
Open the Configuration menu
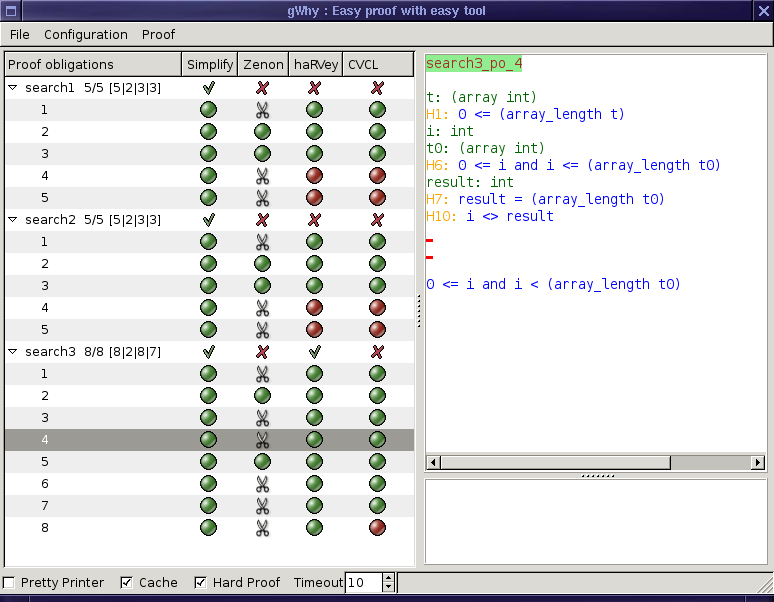pyautogui.click(x=86, y=35)
